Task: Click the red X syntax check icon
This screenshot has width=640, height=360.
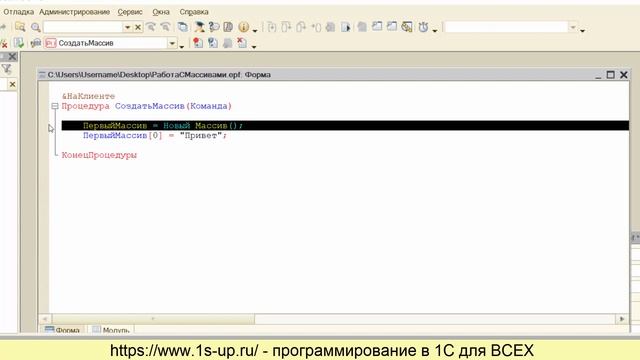Action: pyautogui.click(x=4, y=43)
